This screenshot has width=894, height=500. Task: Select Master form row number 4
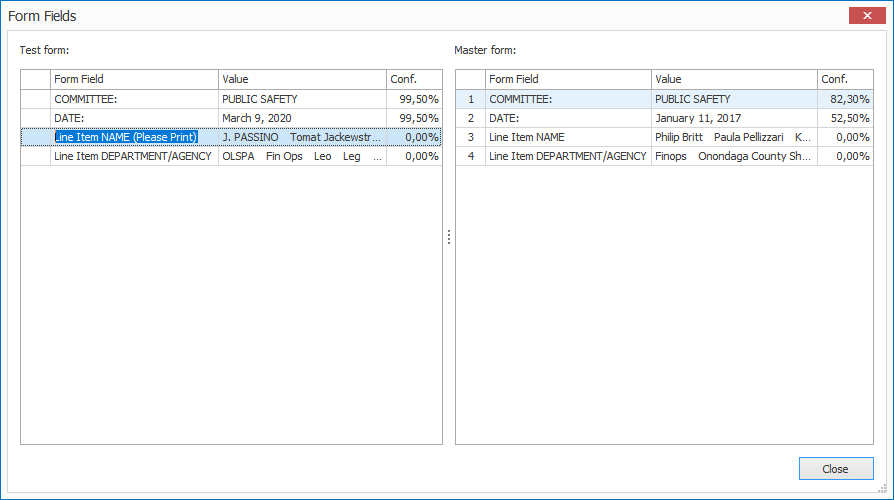point(470,156)
